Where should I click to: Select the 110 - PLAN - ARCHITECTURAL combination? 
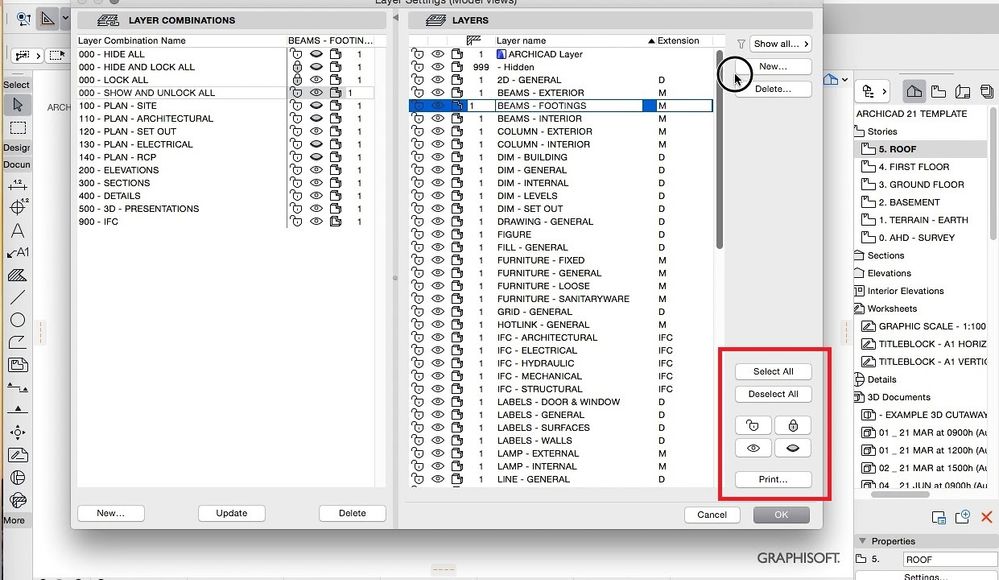146,119
